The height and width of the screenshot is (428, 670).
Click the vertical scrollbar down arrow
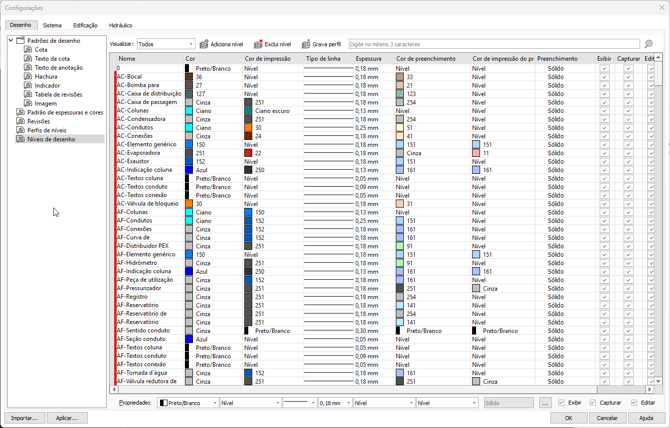coord(658,381)
